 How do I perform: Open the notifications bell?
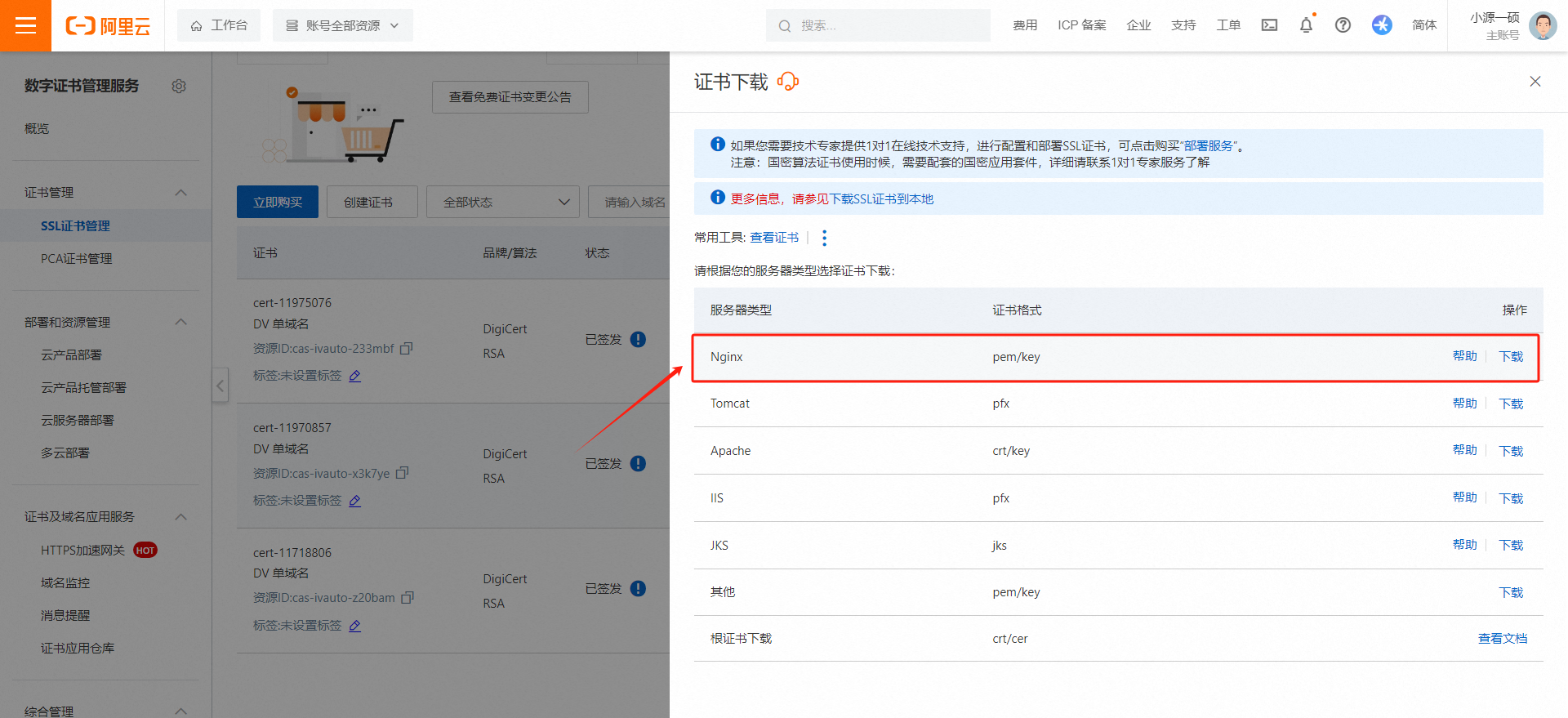click(x=1306, y=25)
